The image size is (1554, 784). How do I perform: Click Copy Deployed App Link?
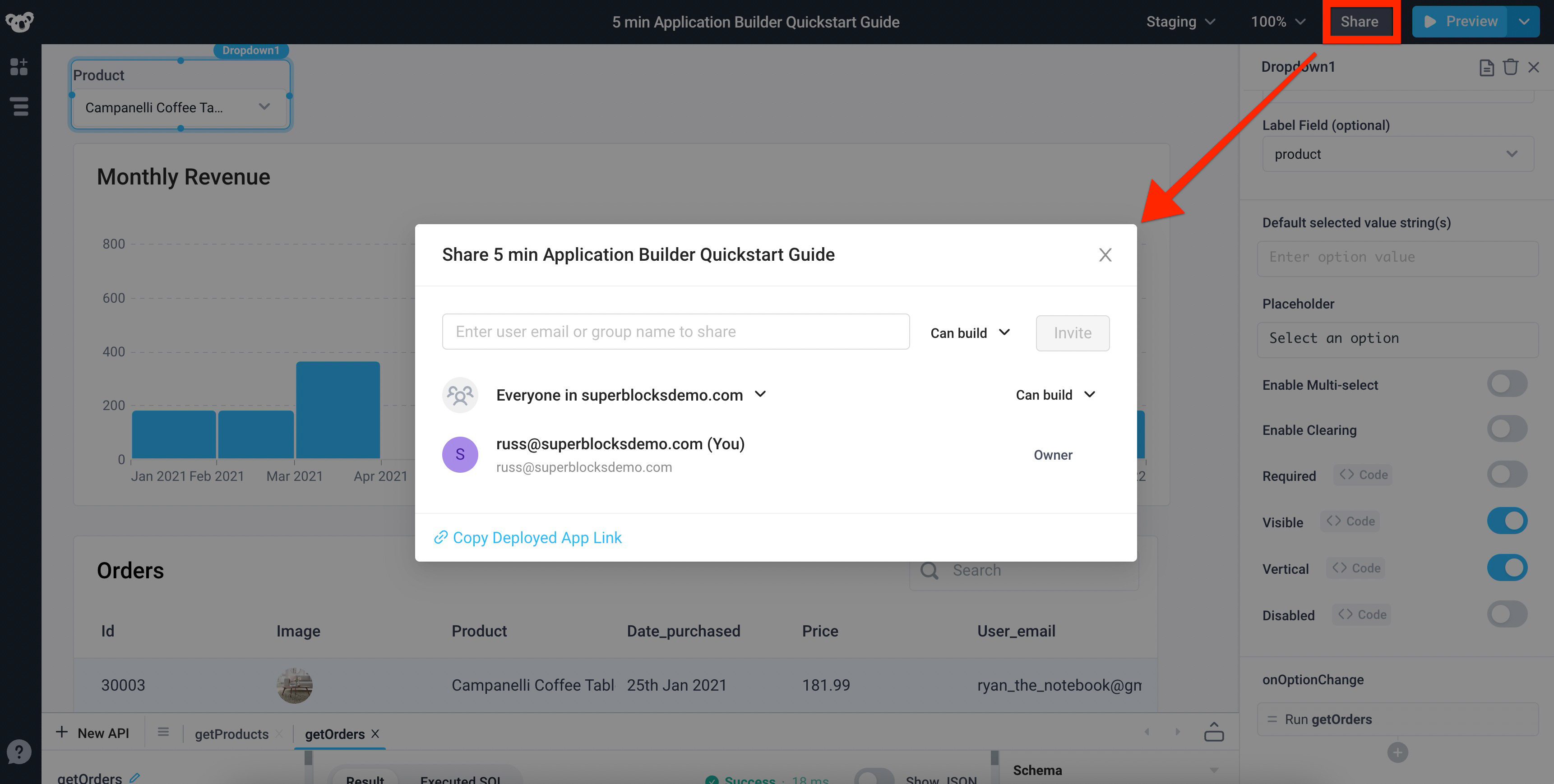(528, 537)
